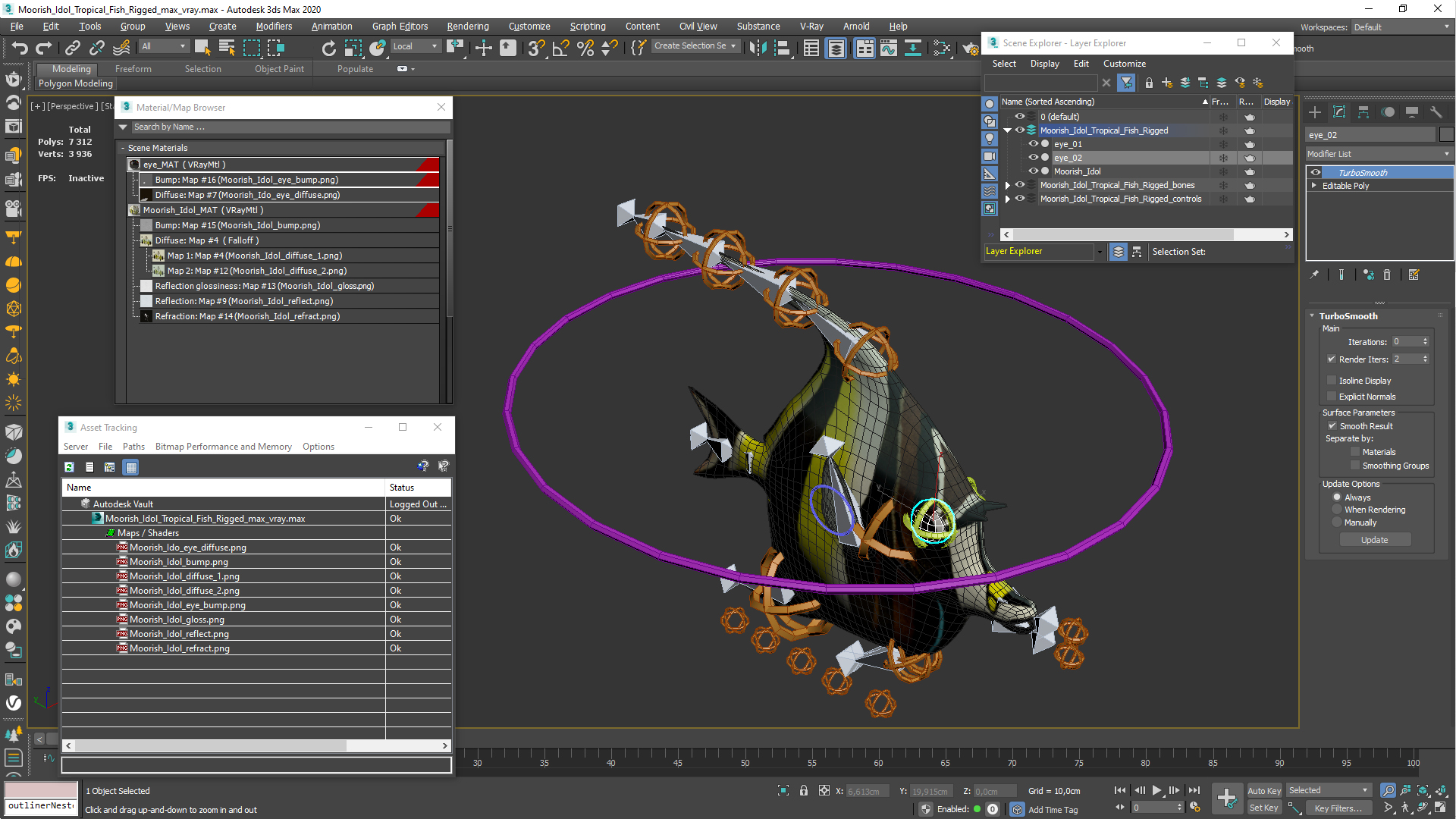Select the Manually update radio button

1338,522
